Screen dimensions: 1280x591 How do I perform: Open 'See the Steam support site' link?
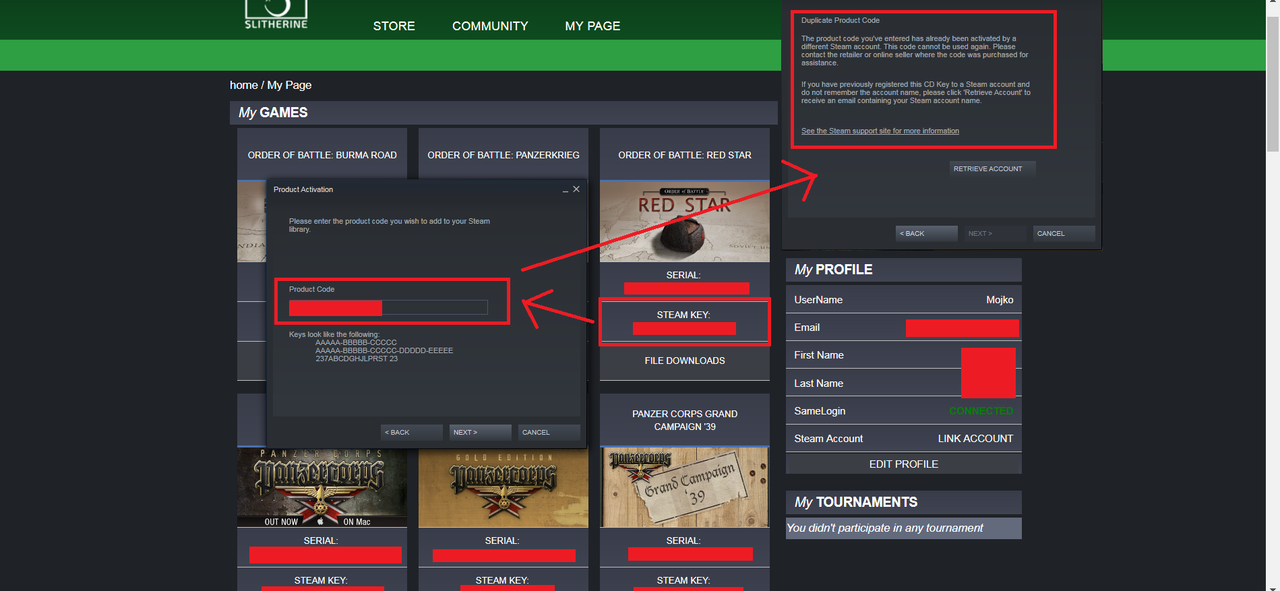[x=880, y=131]
